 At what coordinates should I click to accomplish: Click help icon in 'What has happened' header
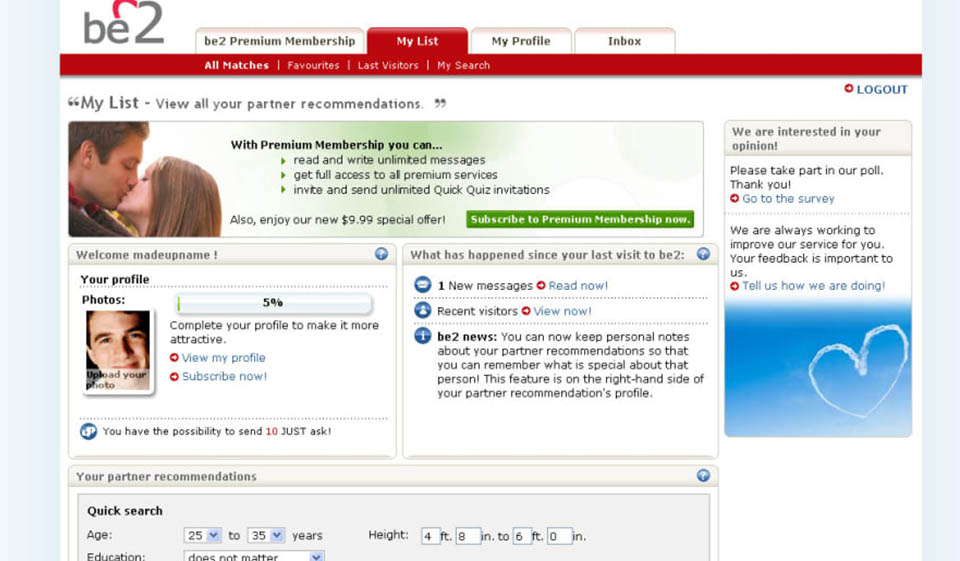(703, 254)
